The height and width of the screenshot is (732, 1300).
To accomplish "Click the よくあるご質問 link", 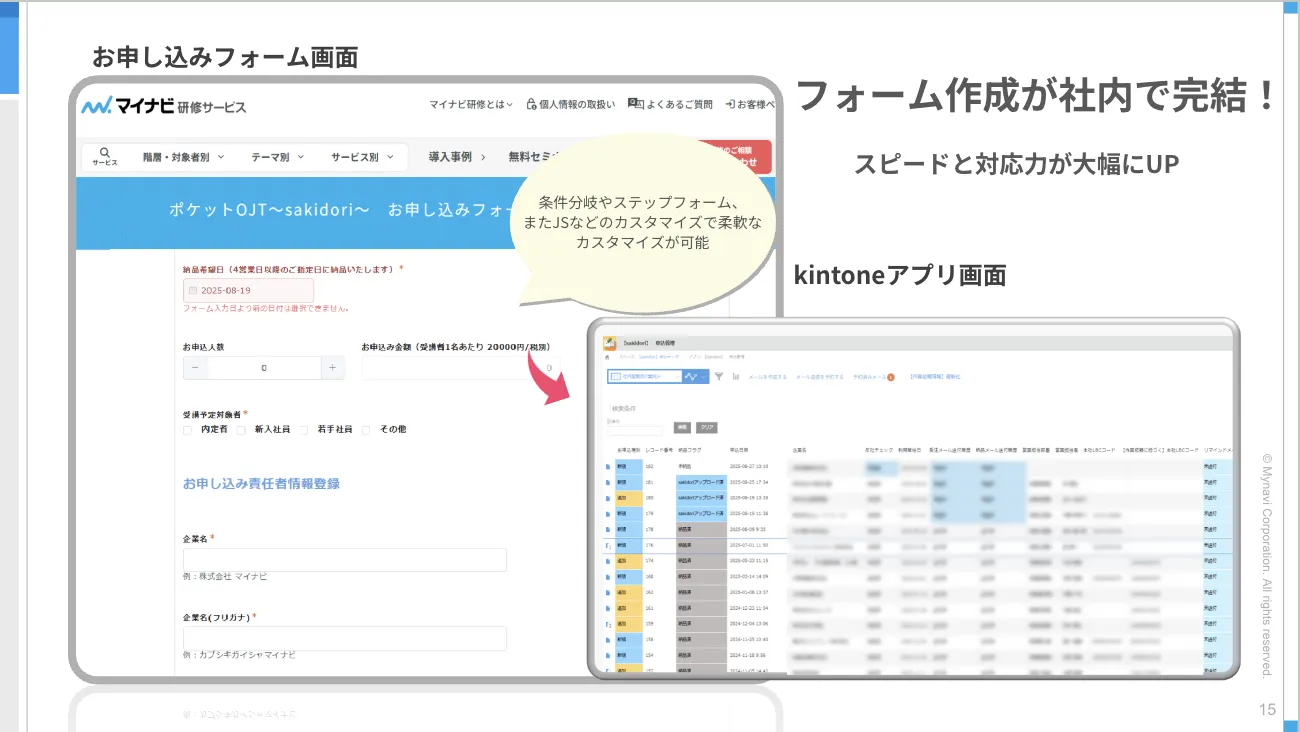I will [x=670, y=104].
